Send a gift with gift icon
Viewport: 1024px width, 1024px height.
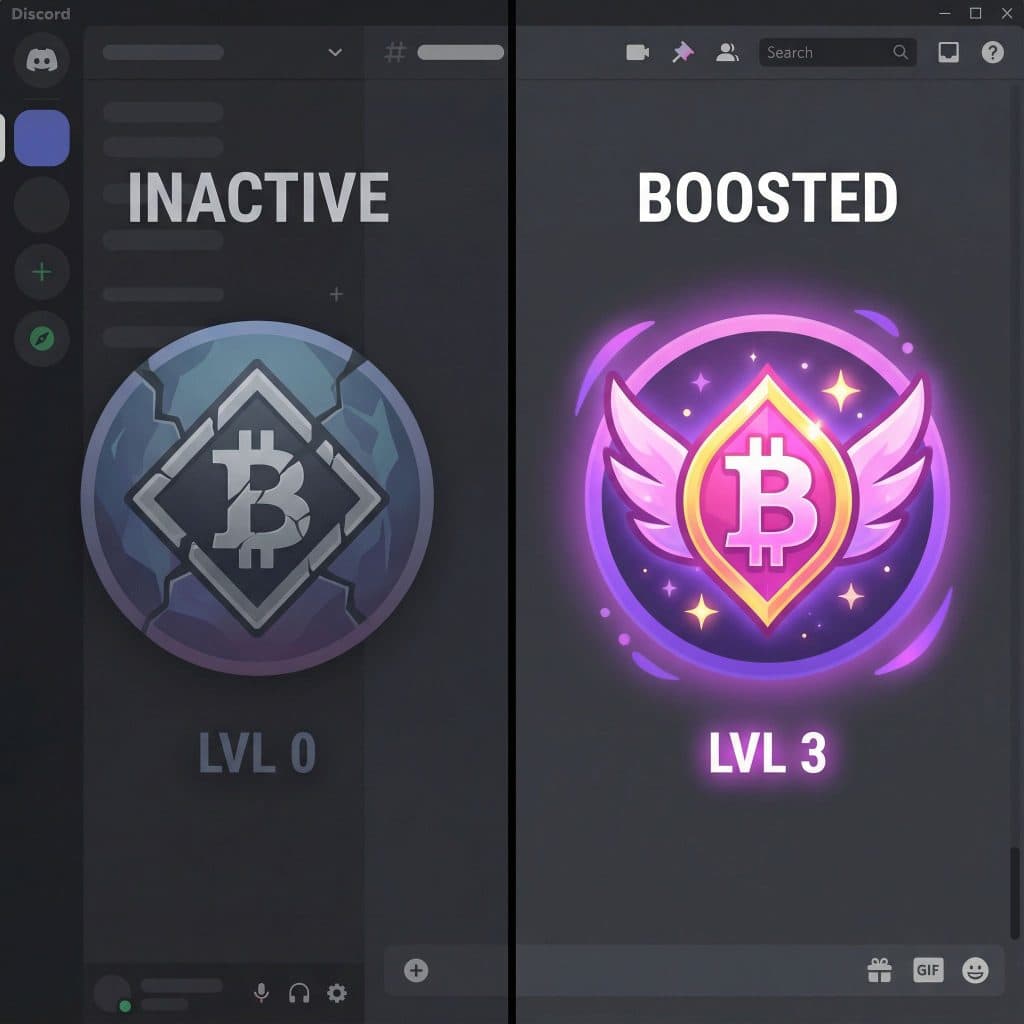(x=880, y=970)
